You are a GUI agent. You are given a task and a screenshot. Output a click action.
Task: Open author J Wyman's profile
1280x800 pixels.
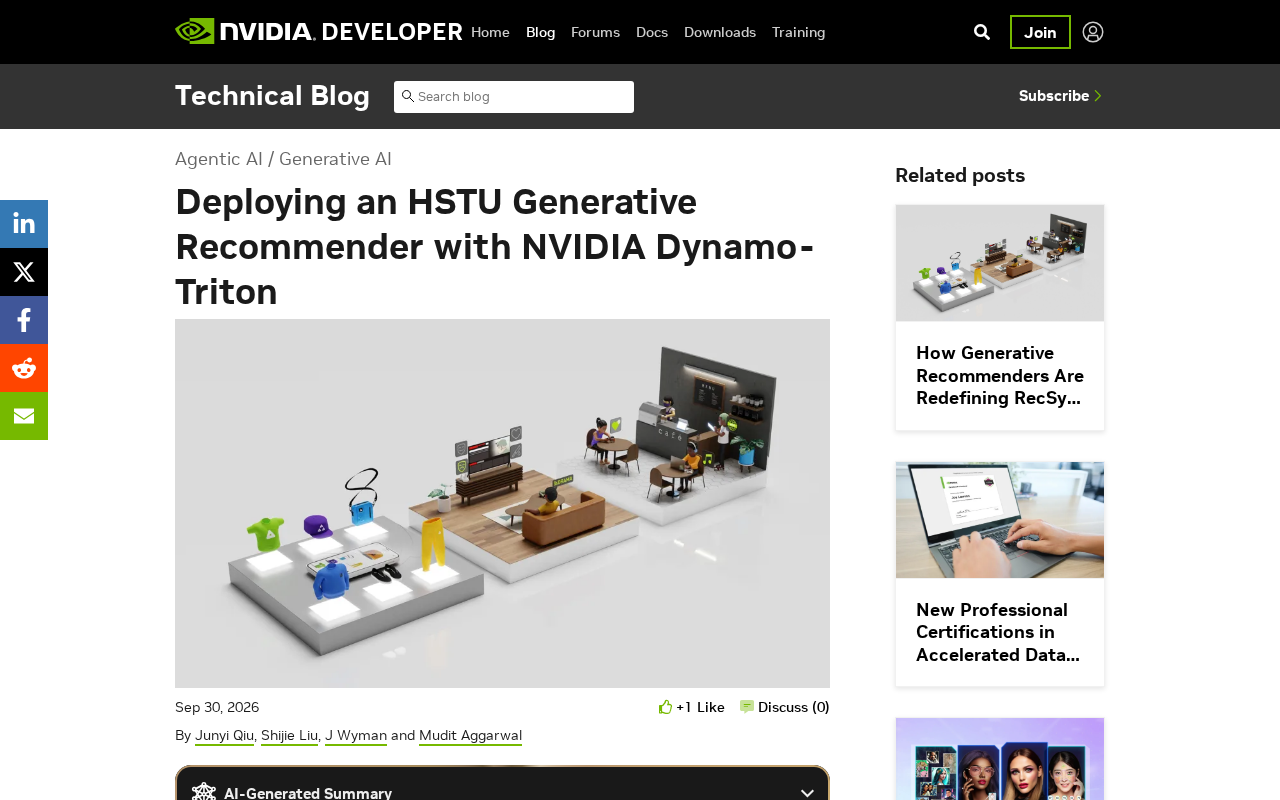pos(356,736)
